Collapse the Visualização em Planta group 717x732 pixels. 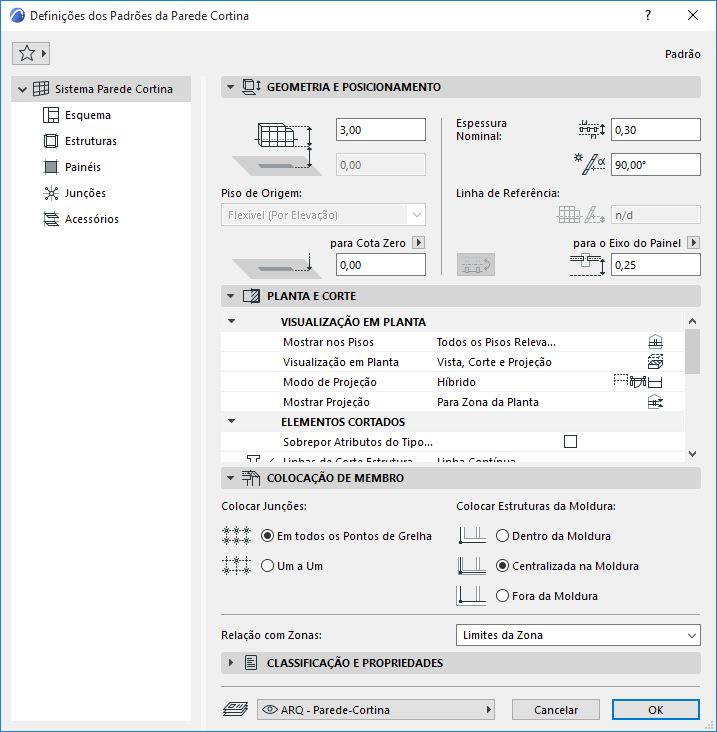[x=232, y=322]
